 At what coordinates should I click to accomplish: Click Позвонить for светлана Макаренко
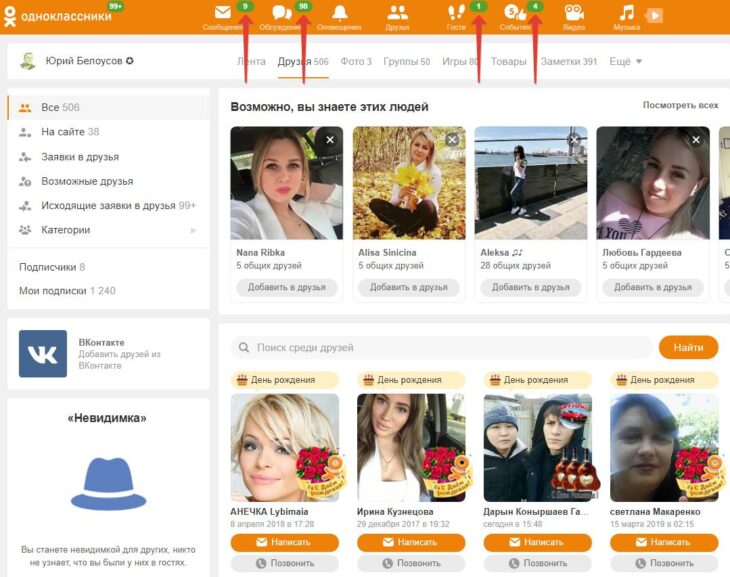[664, 563]
